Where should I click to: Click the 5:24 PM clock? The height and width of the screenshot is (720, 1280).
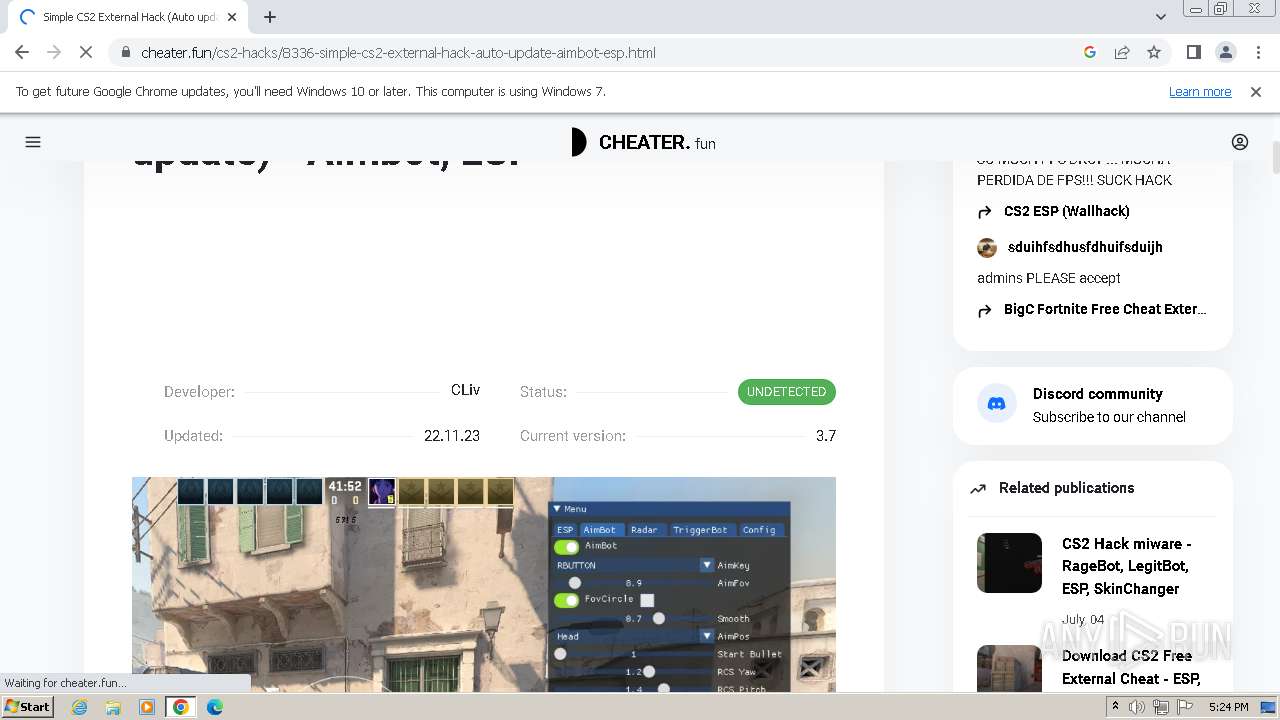click(1229, 707)
